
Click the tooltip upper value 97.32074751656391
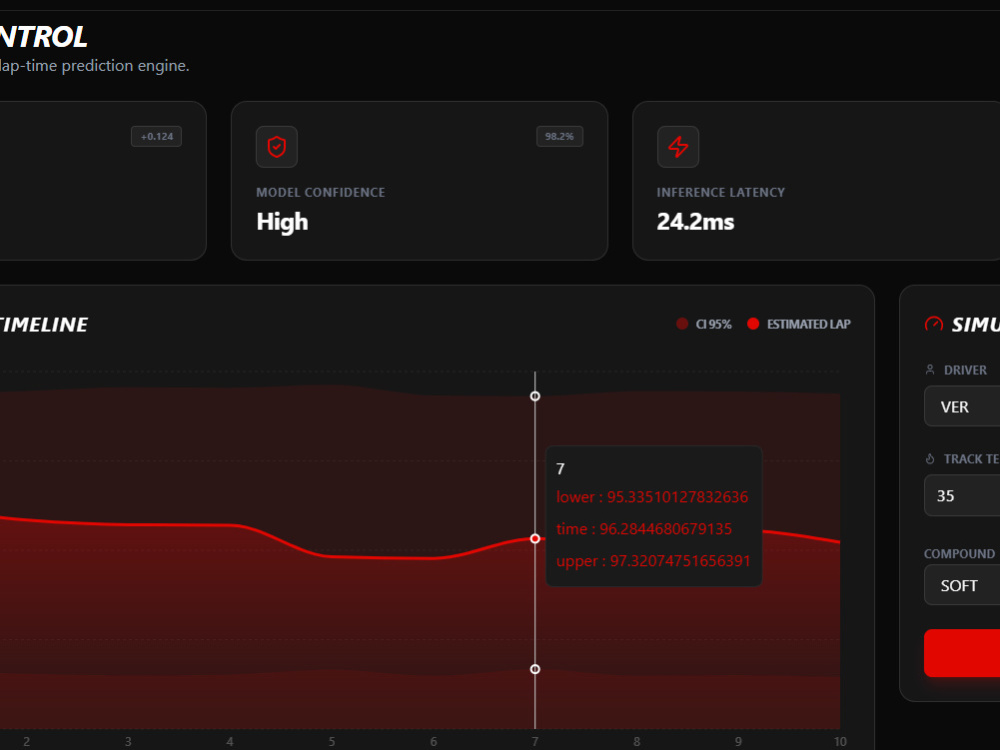680,561
